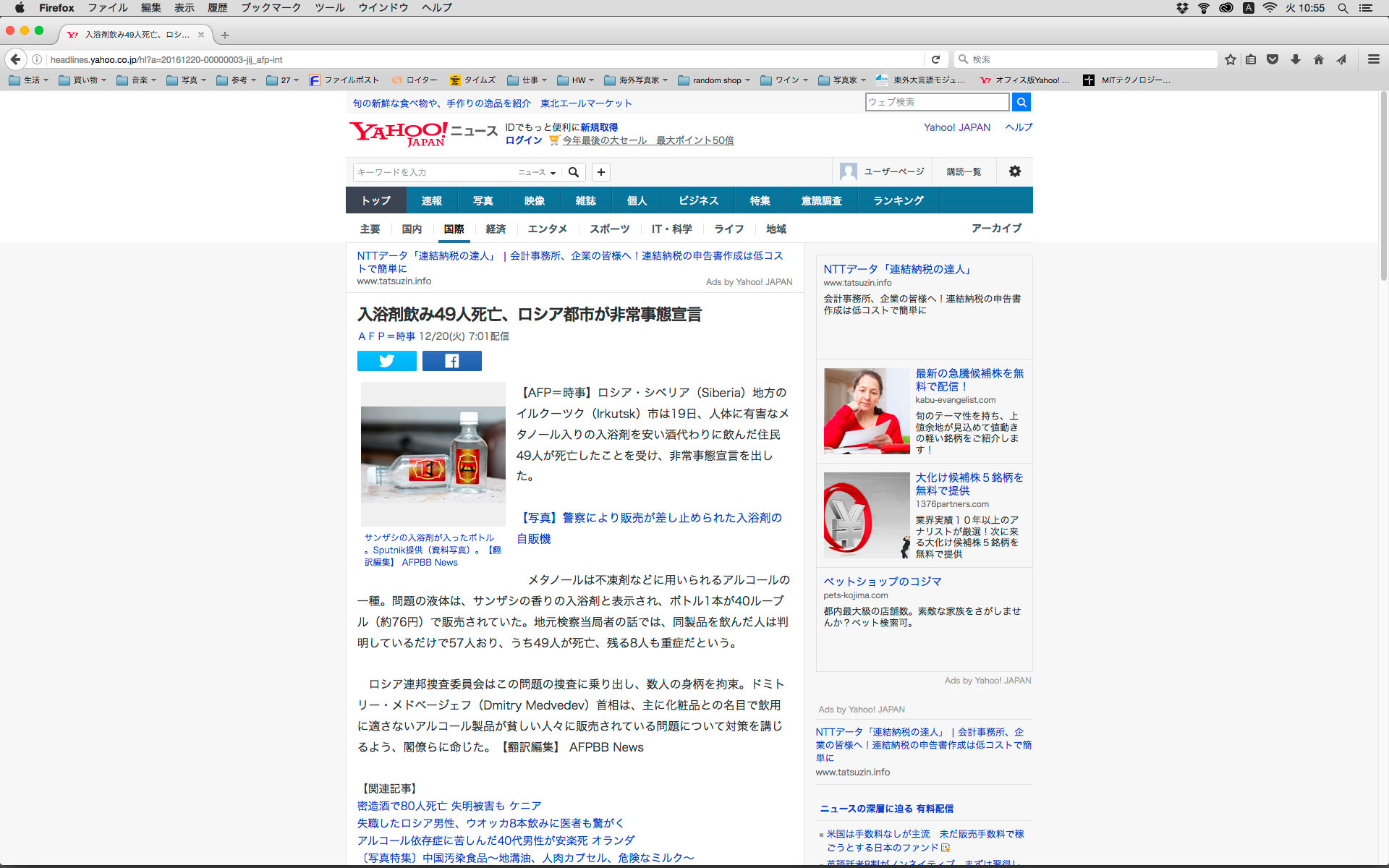Open Yahoo news settings gear
Image resolution: width=1389 pixels, height=868 pixels.
coord(1014,171)
